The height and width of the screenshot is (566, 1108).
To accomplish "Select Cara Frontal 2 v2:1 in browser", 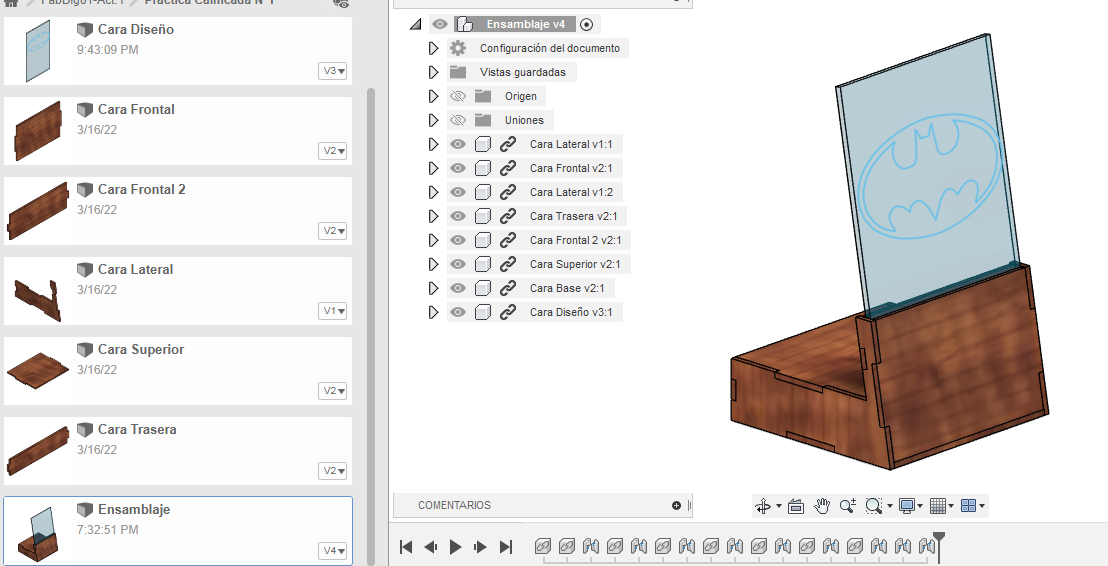I will coord(575,240).
